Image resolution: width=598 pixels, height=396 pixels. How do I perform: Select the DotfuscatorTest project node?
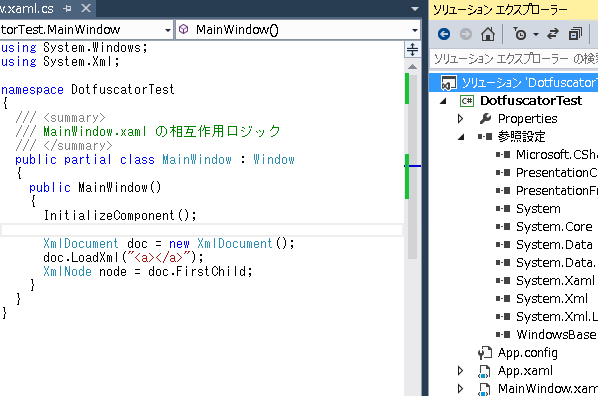click(x=531, y=101)
